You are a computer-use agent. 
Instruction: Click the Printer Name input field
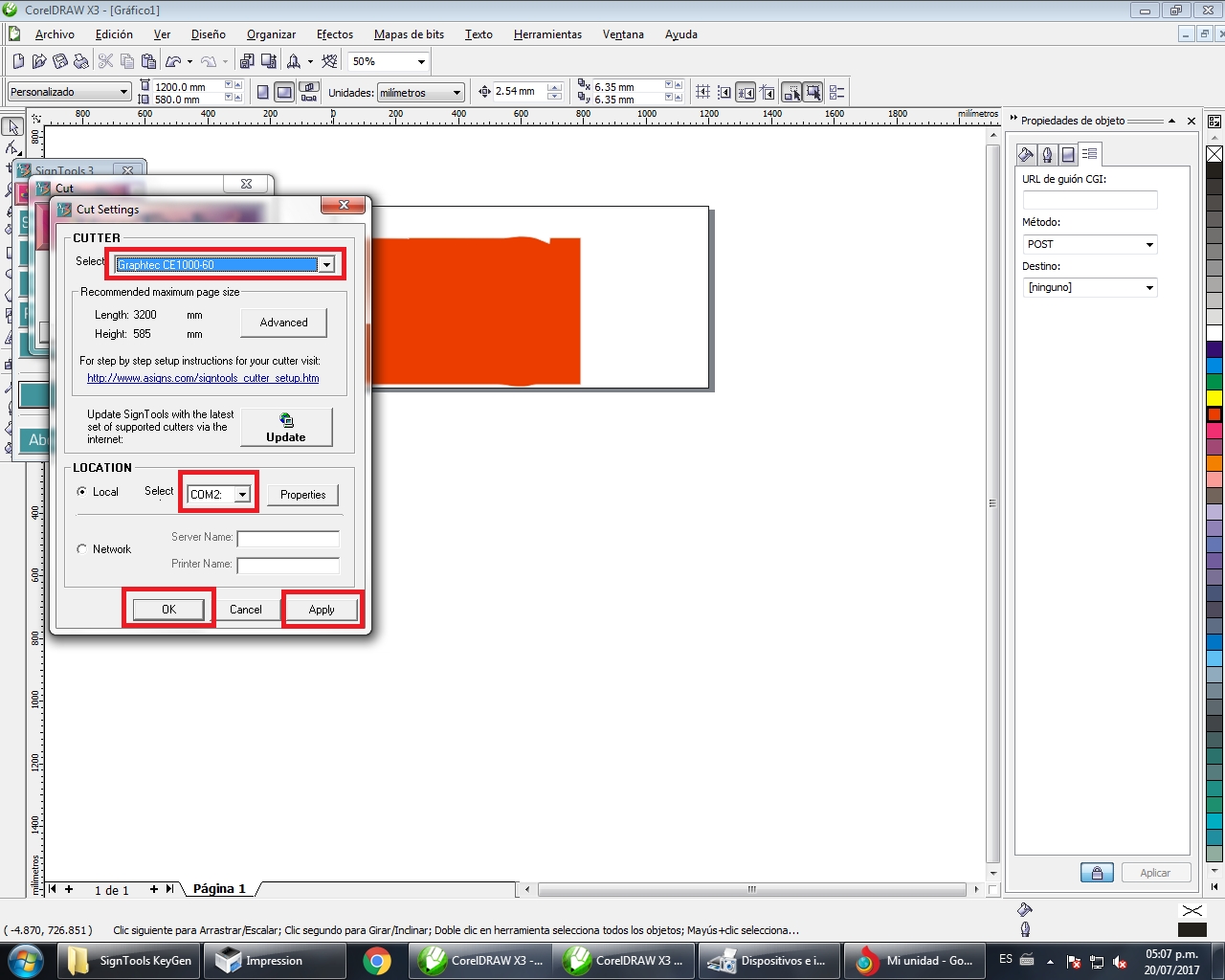point(288,566)
